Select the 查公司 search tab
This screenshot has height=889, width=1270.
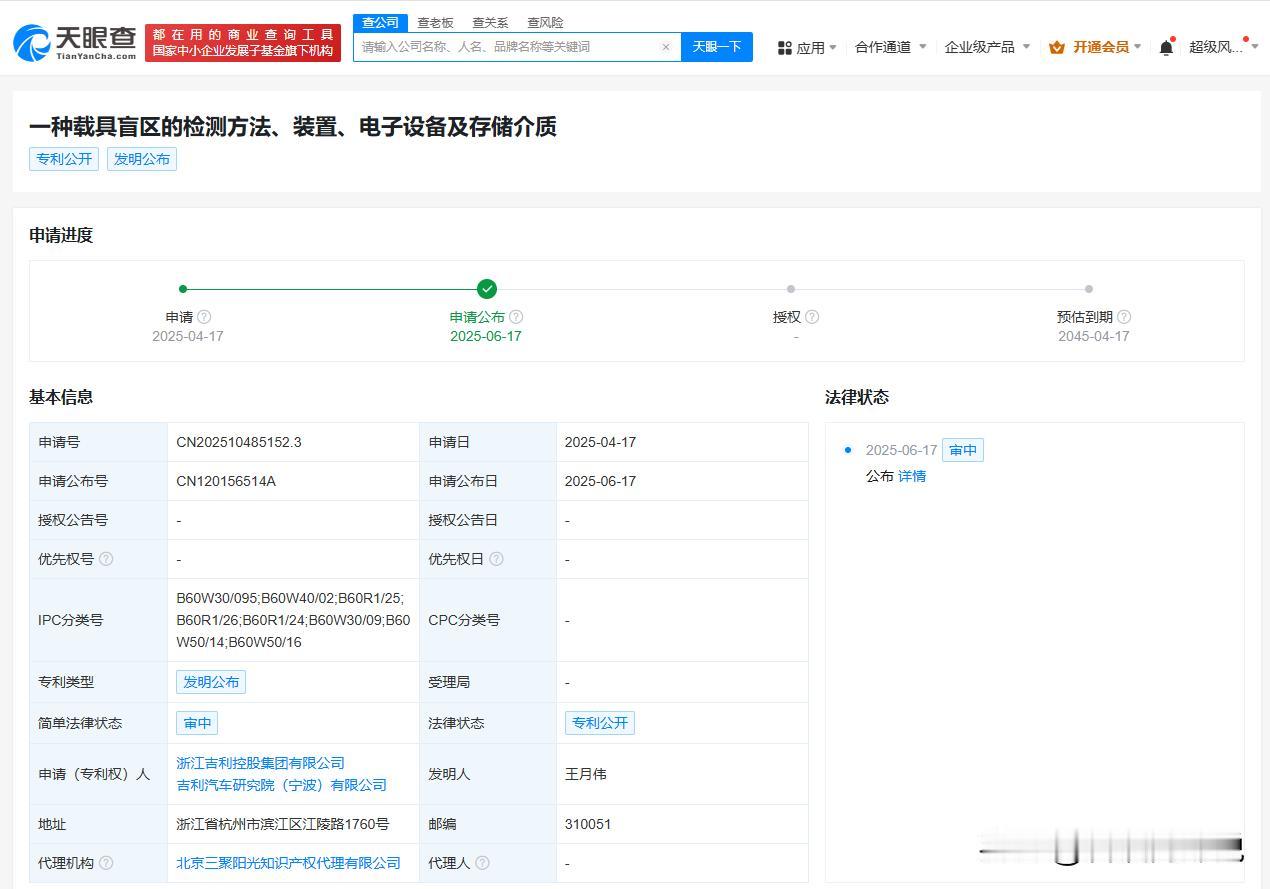380,22
